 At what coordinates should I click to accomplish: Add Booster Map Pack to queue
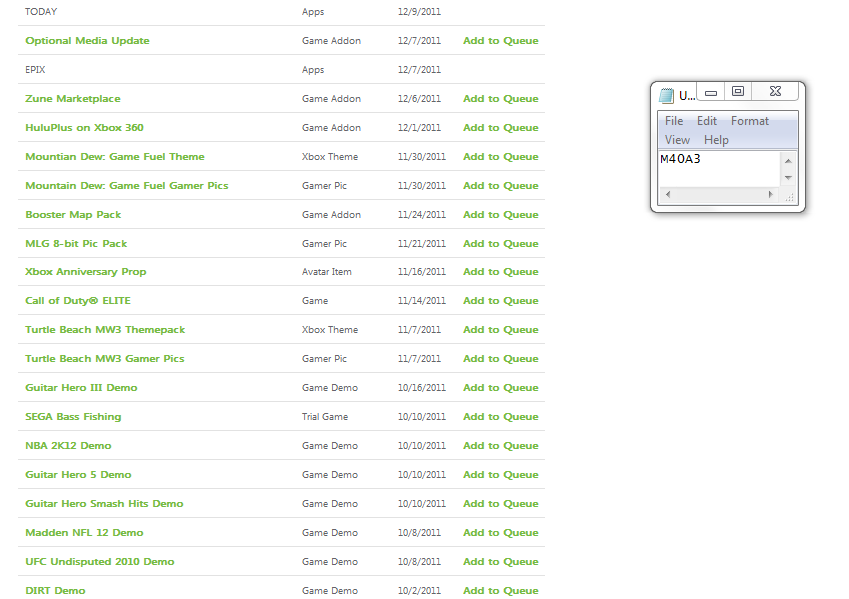point(501,214)
